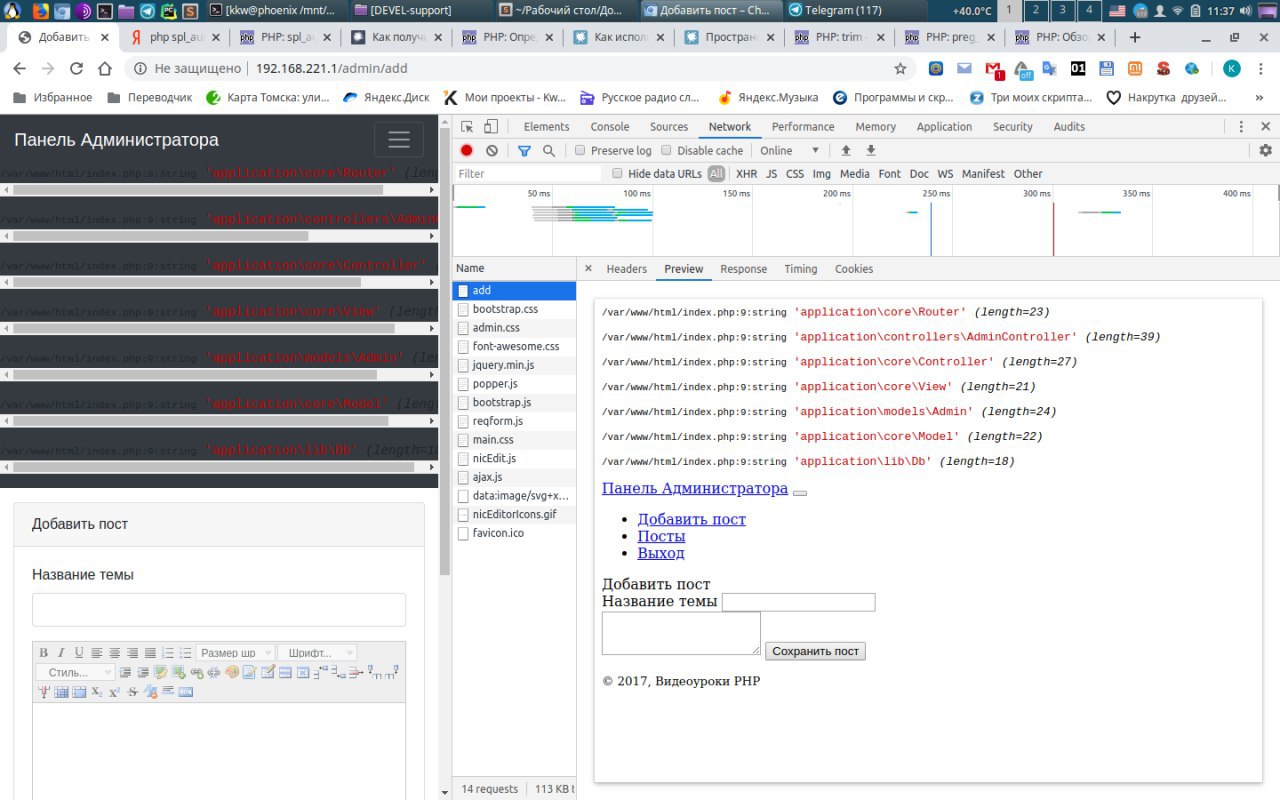Click the import HAR upload arrow
Viewport: 1280px width, 800px height.
[846, 150]
